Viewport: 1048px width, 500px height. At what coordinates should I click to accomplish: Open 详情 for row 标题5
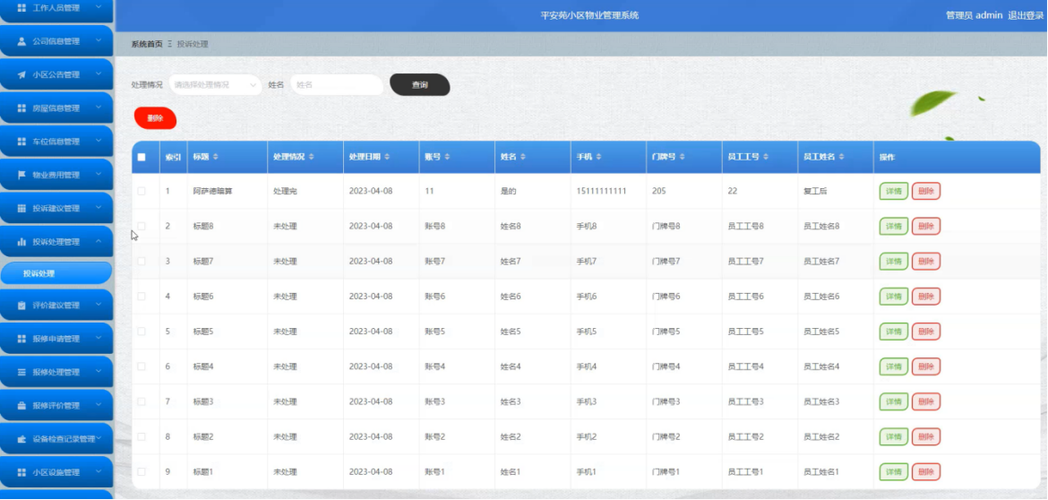(894, 332)
